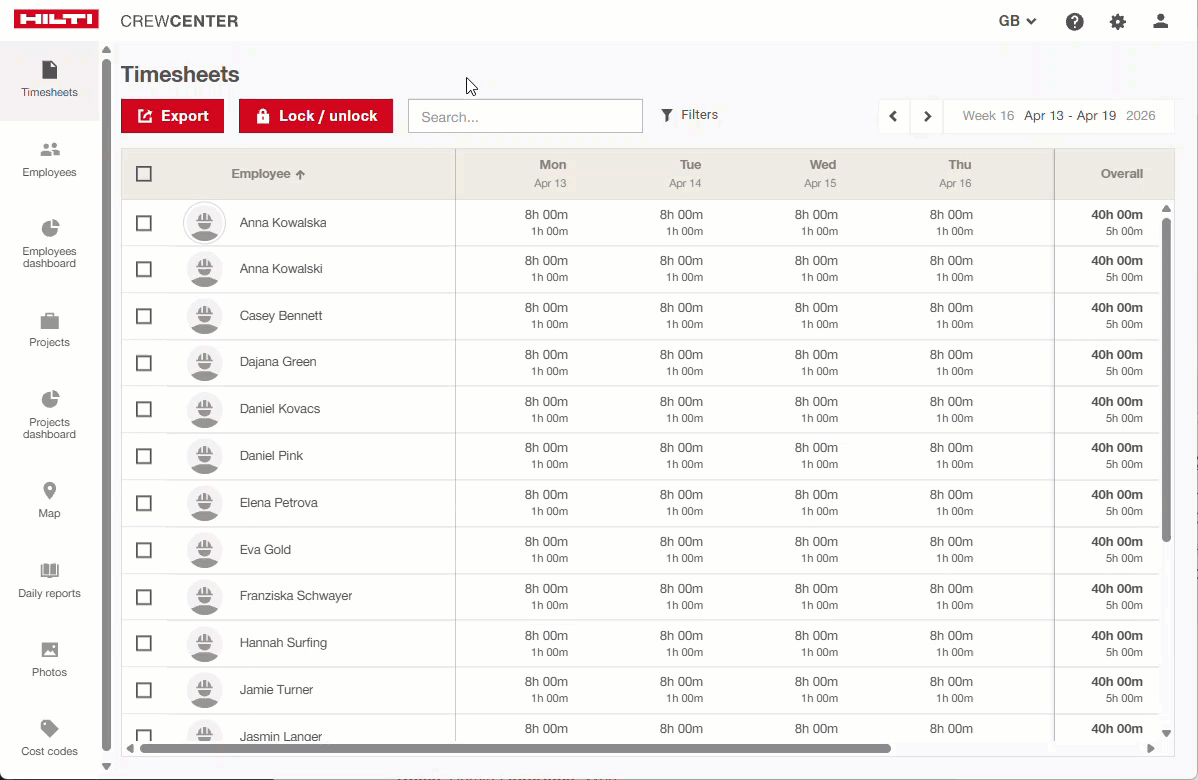Screen dimensions: 1198x780
Task: Sort by the Employee column header
Action: 268,174
